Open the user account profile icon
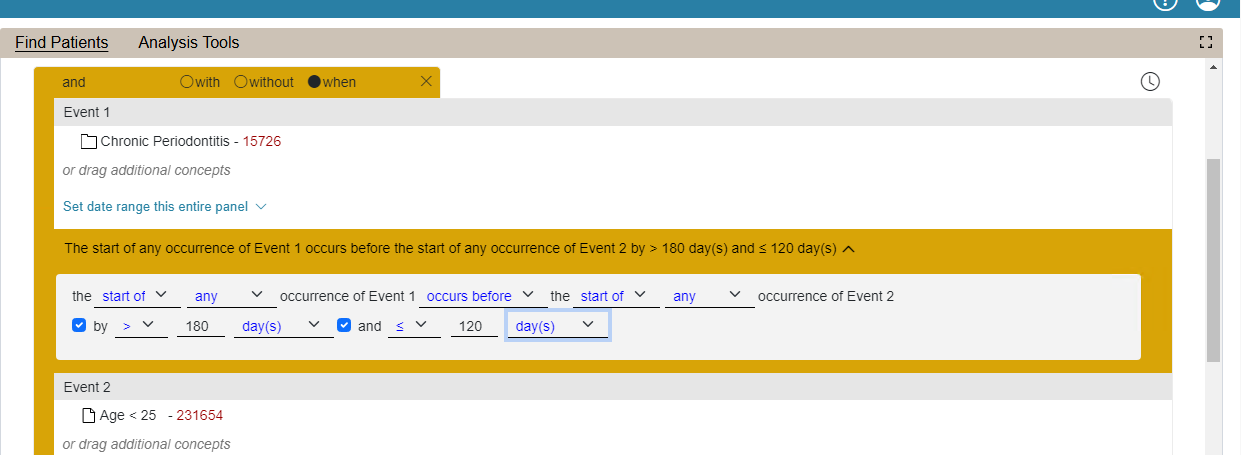Image resolution: width=1241 pixels, height=455 pixels. pyautogui.click(x=1208, y=3)
